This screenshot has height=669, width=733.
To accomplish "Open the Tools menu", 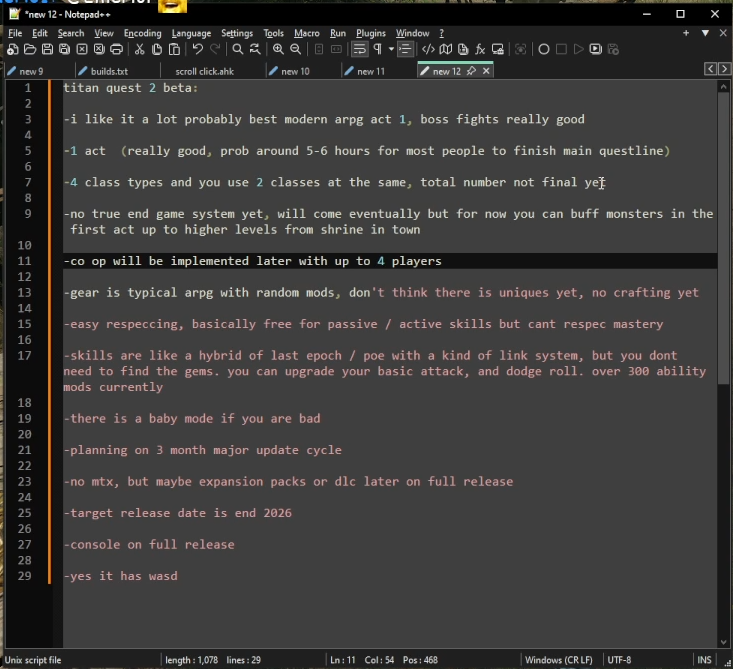I will pos(273,33).
